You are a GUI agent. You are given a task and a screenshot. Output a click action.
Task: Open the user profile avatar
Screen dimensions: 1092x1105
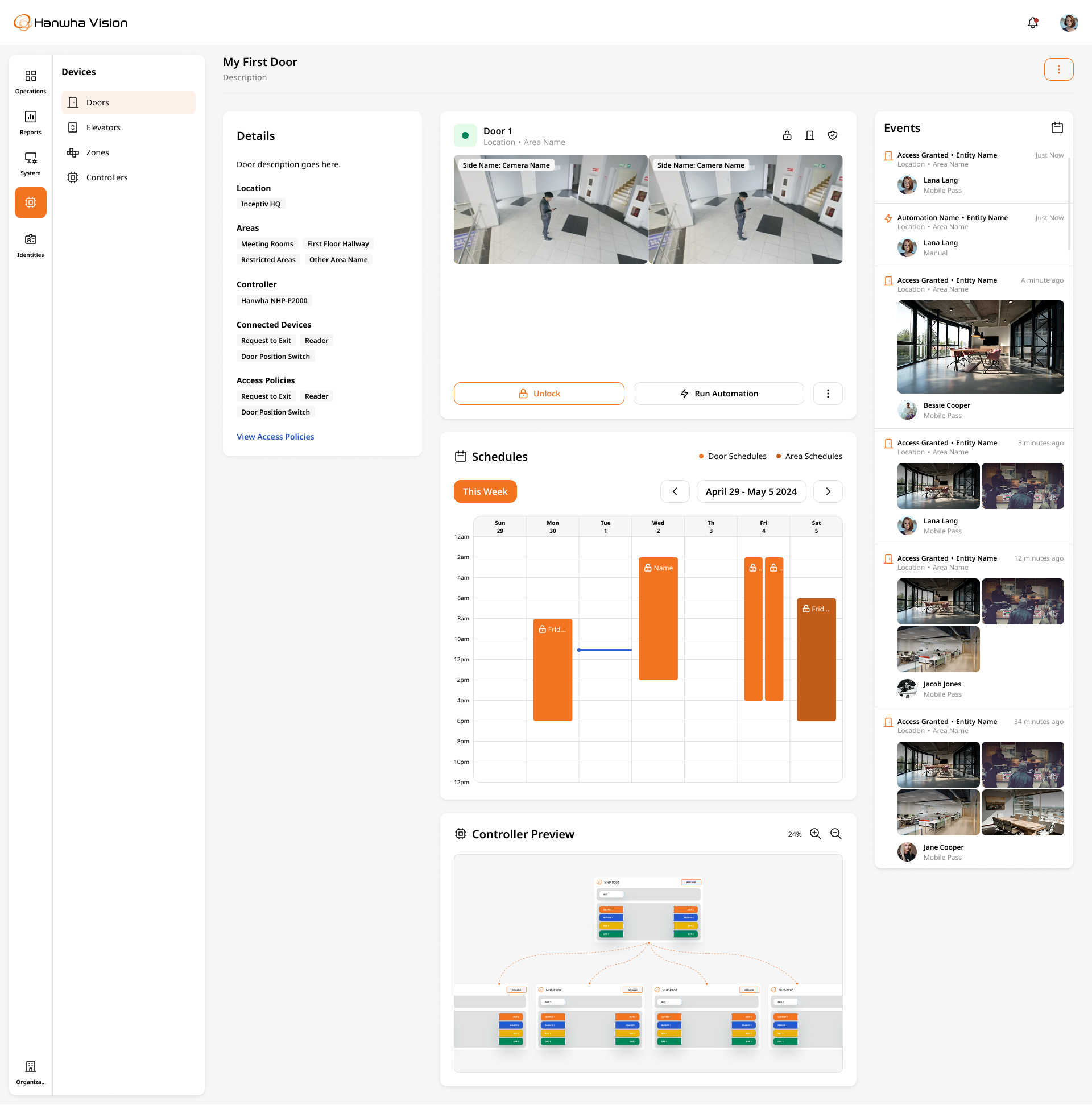click(x=1069, y=23)
